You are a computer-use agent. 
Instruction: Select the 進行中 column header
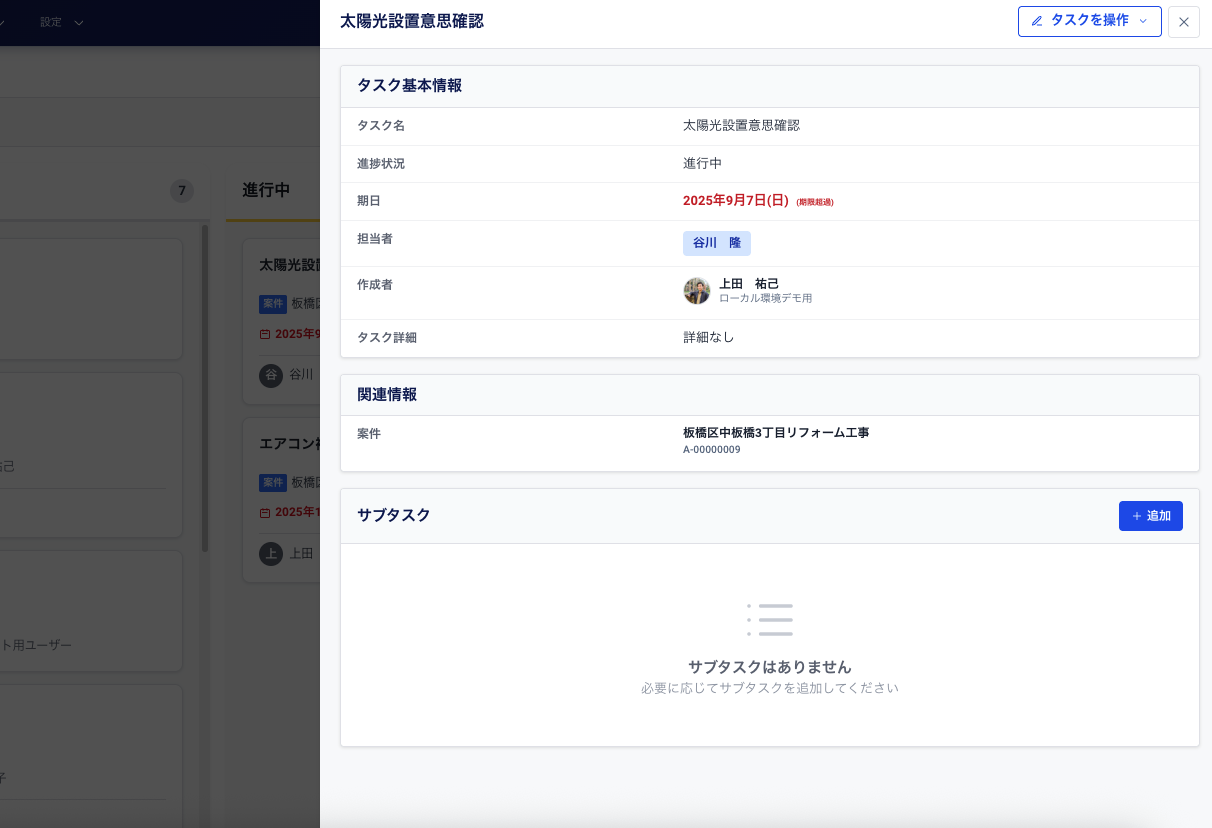pyautogui.click(x=266, y=190)
